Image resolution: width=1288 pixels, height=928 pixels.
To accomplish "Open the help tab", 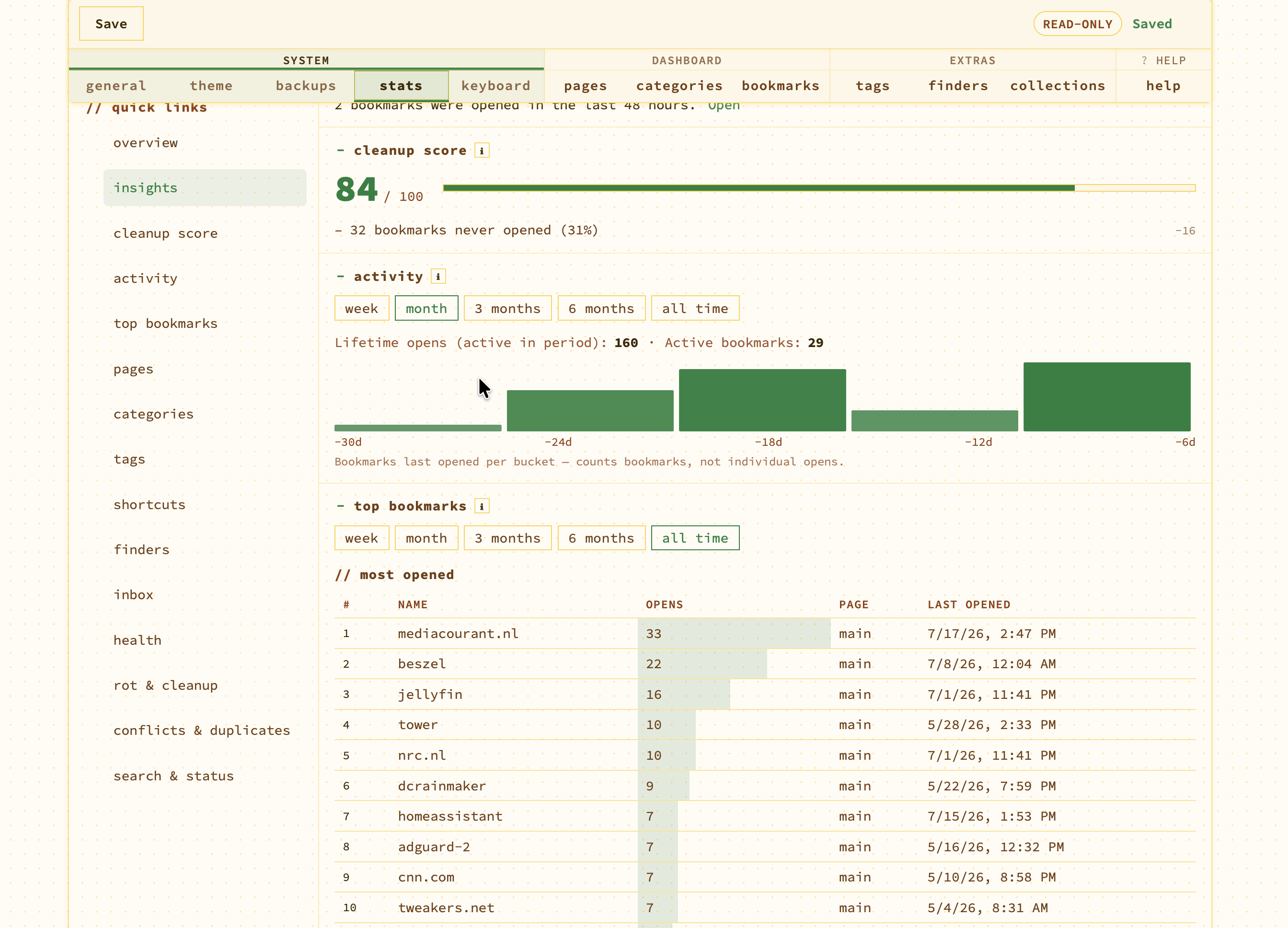I will coord(1163,86).
